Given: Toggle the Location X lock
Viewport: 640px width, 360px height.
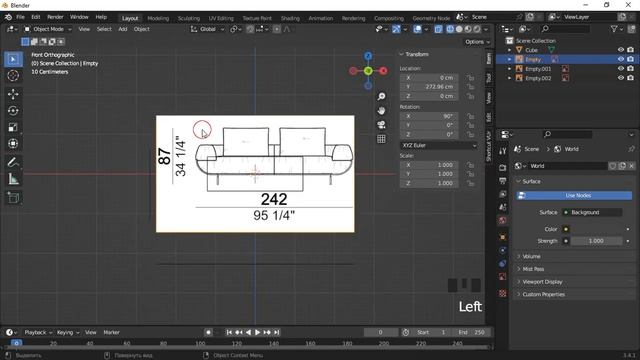Looking at the screenshot, I should tap(471, 78).
